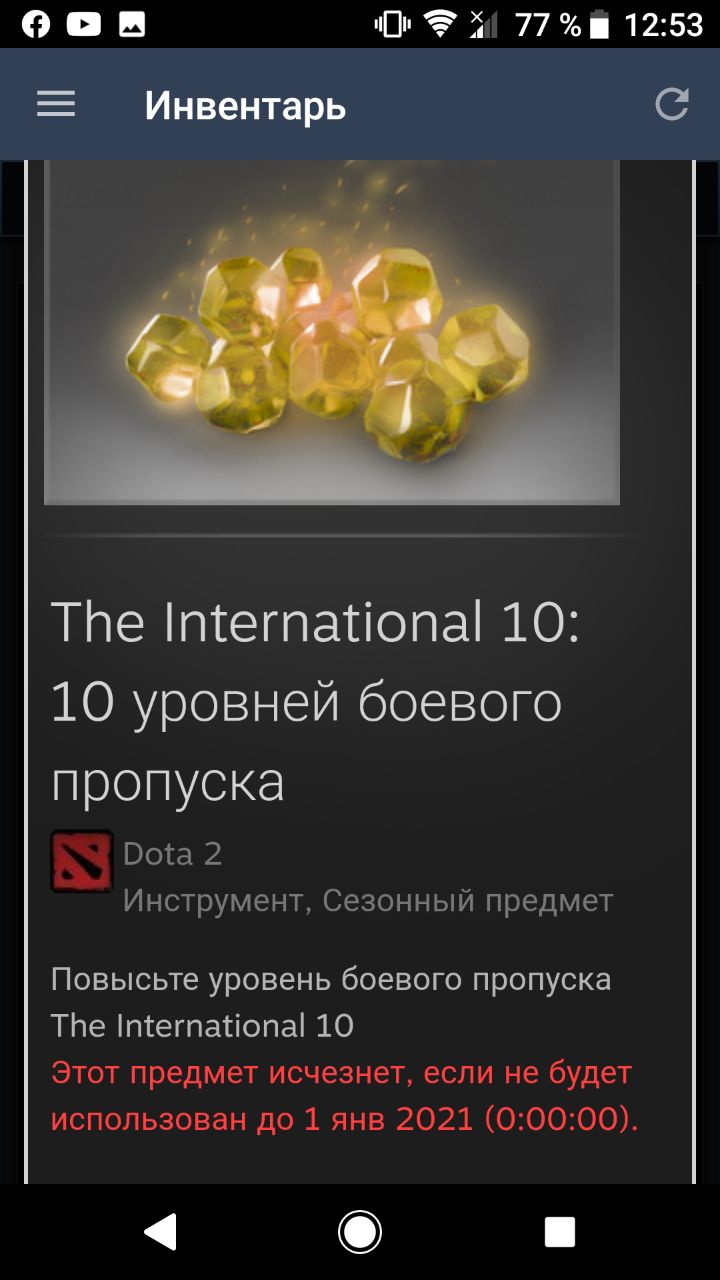Tap the Wi-Fi status icon
Viewport: 720px width, 1280px height.
(x=439, y=25)
